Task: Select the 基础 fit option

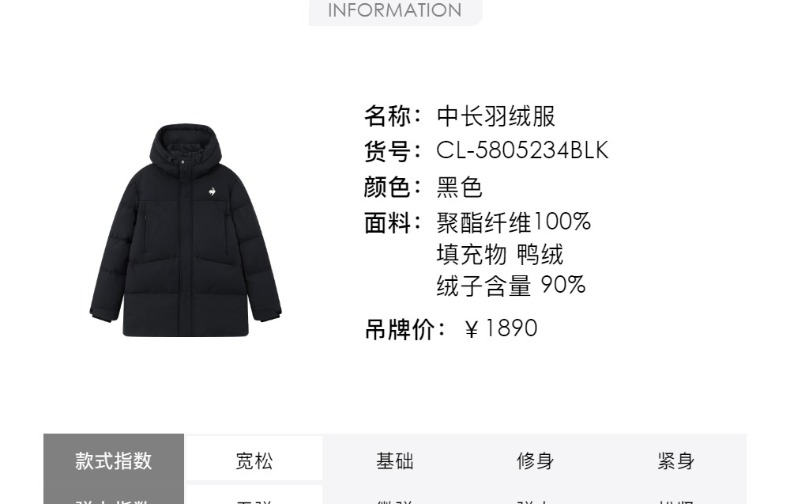Action: (x=394, y=461)
